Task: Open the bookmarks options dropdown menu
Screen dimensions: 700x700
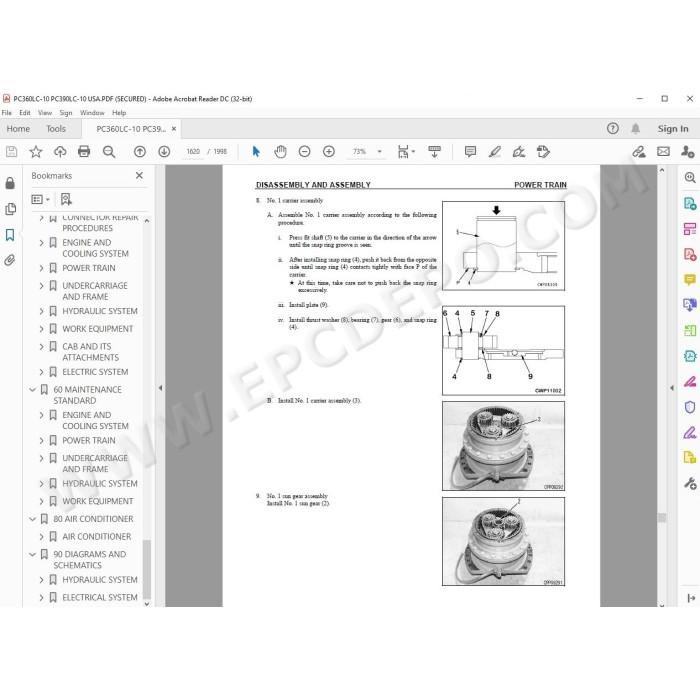Action: click(x=40, y=199)
